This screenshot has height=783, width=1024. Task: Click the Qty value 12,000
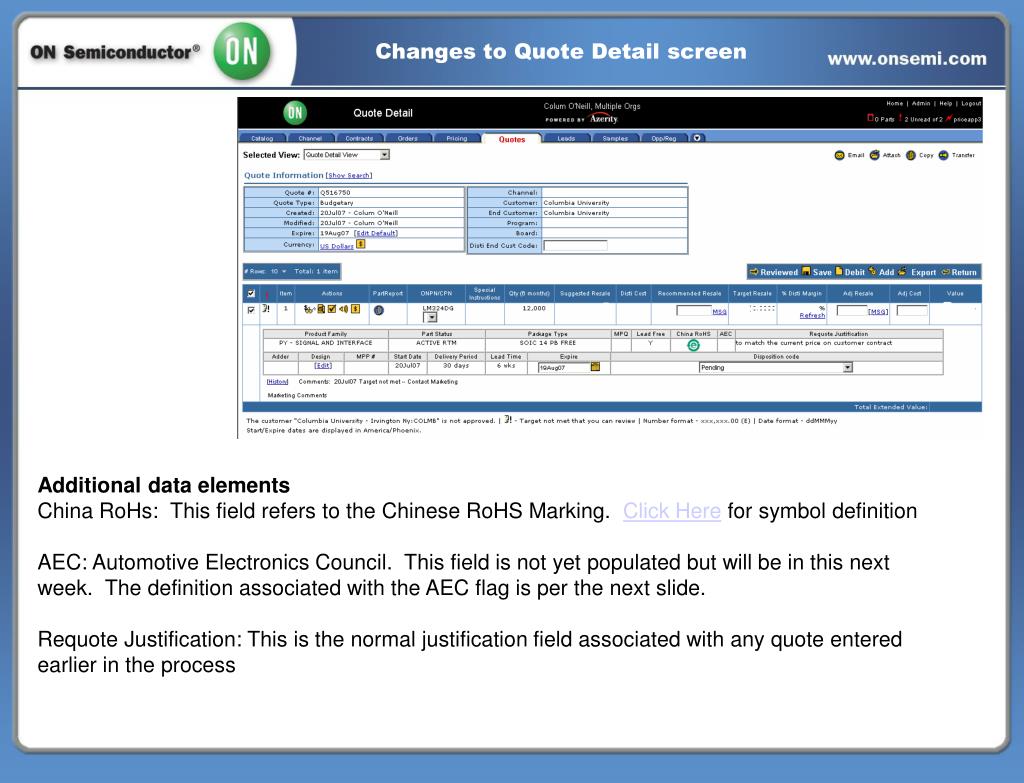point(534,308)
